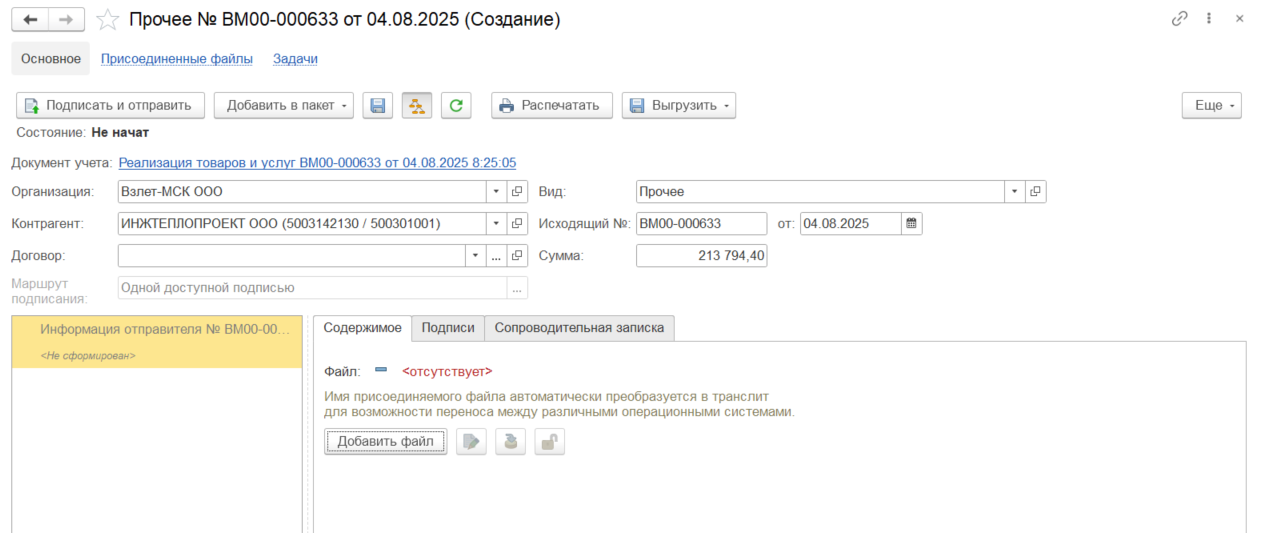Click the Подписать и отправить button
1262x533 pixels.
pos(110,105)
